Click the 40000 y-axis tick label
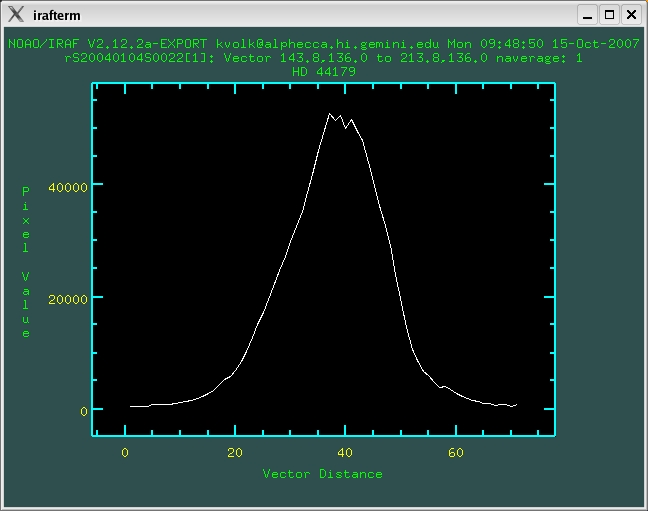 coord(68,187)
